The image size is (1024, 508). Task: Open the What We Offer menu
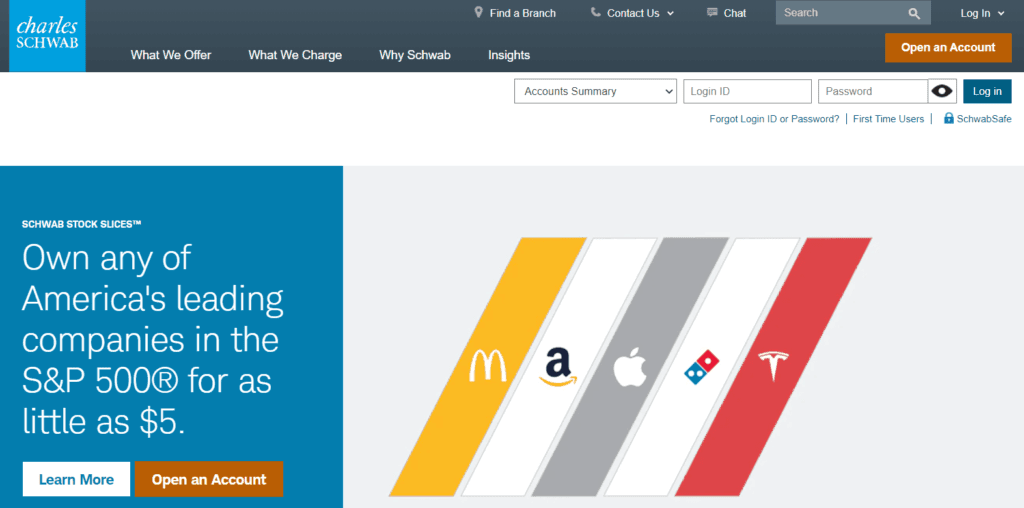(171, 55)
